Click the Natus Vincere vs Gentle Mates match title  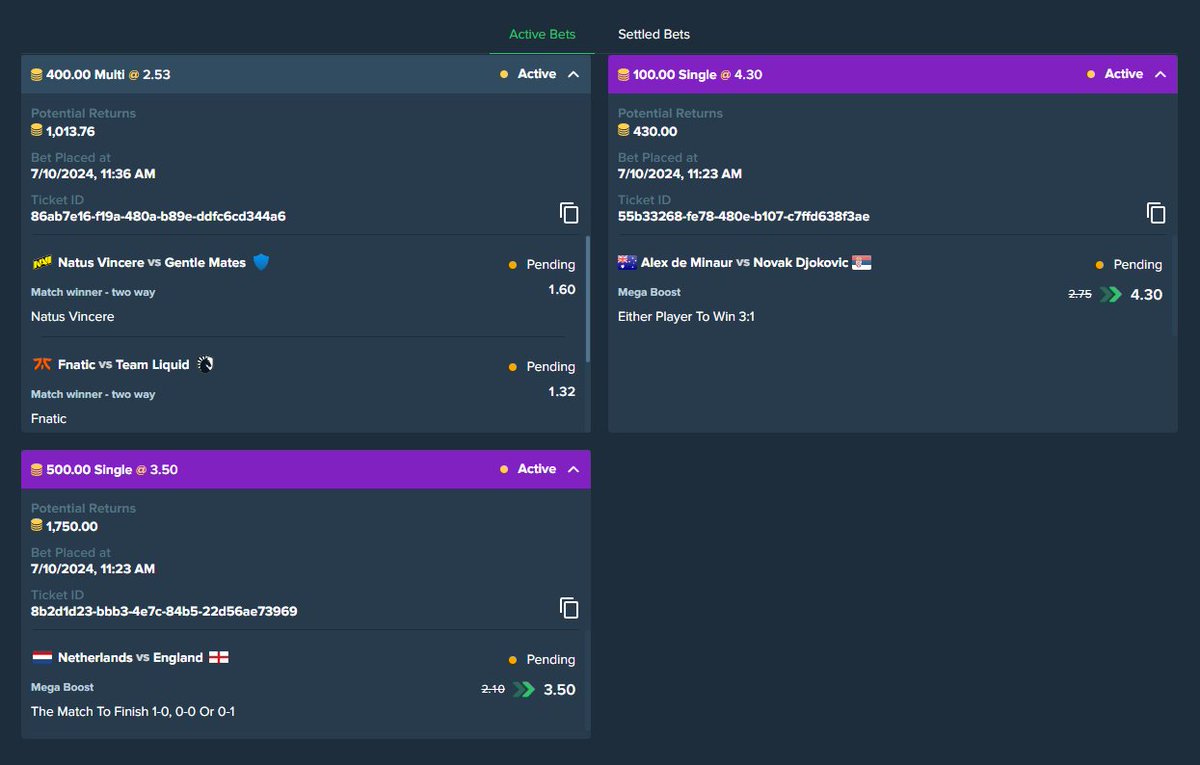pos(152,263)
